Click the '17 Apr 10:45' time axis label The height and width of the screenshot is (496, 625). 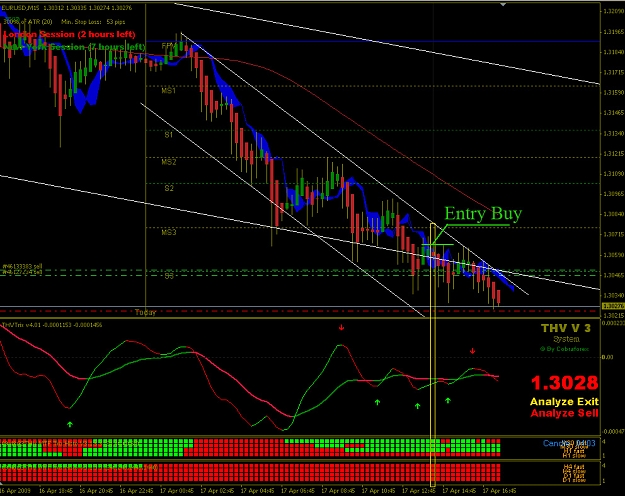click(378, 490)
